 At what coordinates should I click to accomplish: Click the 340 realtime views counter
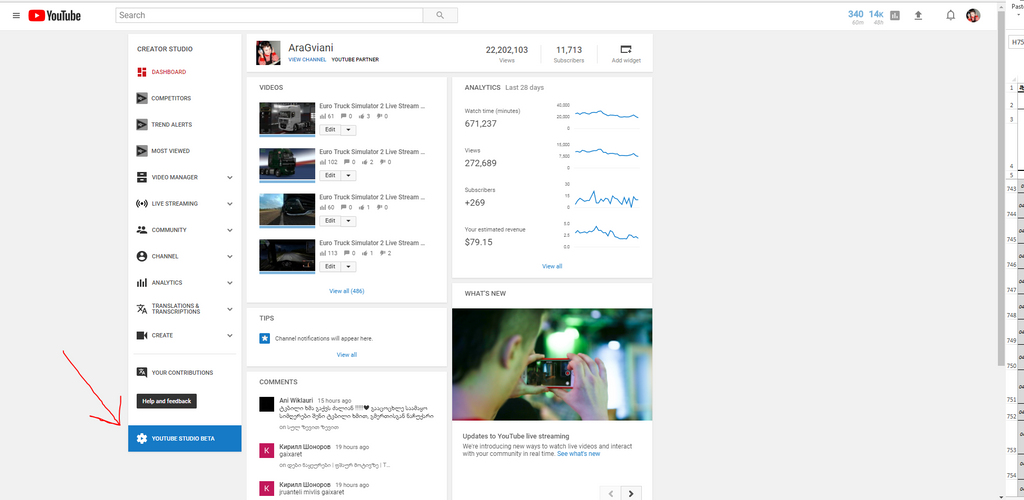point(856,14)
